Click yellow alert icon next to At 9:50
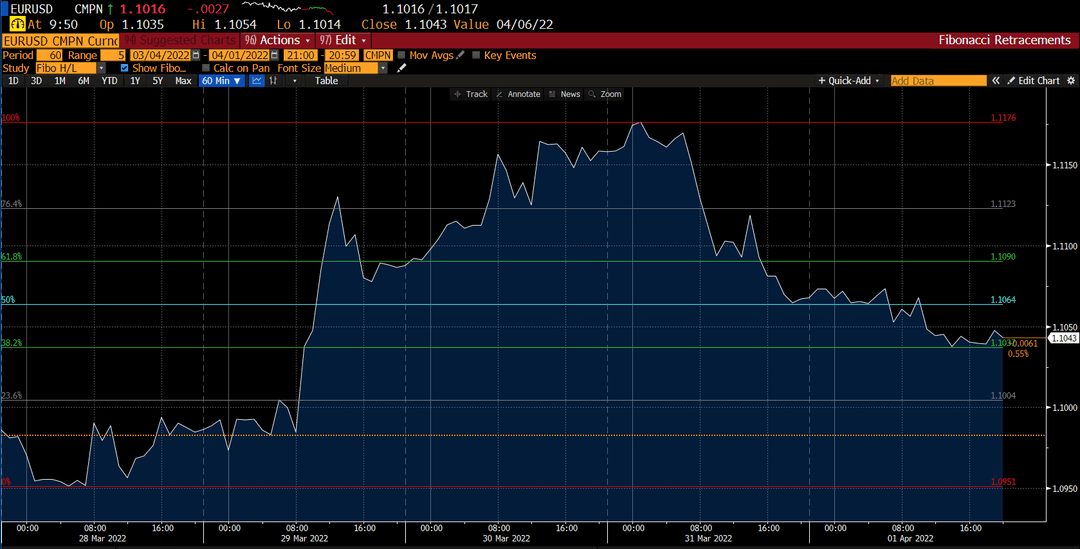1080x549 pixels. [x=17, y=24]
